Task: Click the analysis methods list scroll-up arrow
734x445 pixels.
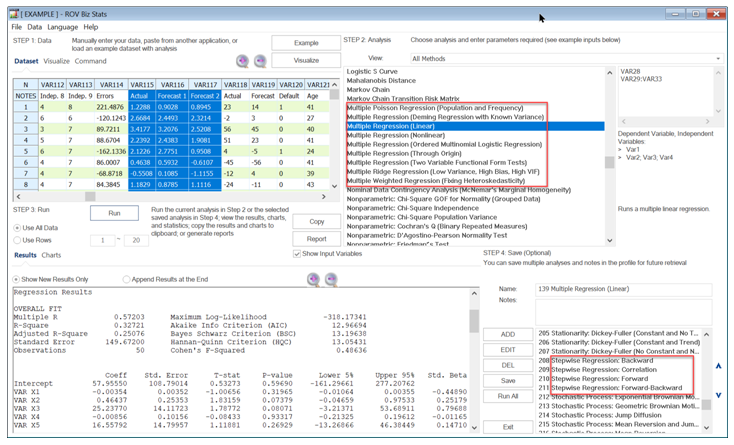Action: coord(609,73)
